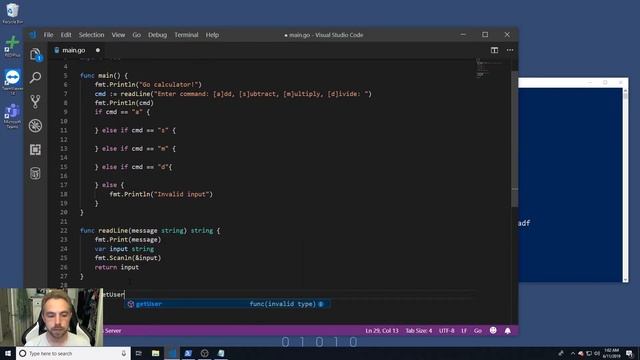
Task: Click line number 22 in the gutter
Action: point(64,231)
